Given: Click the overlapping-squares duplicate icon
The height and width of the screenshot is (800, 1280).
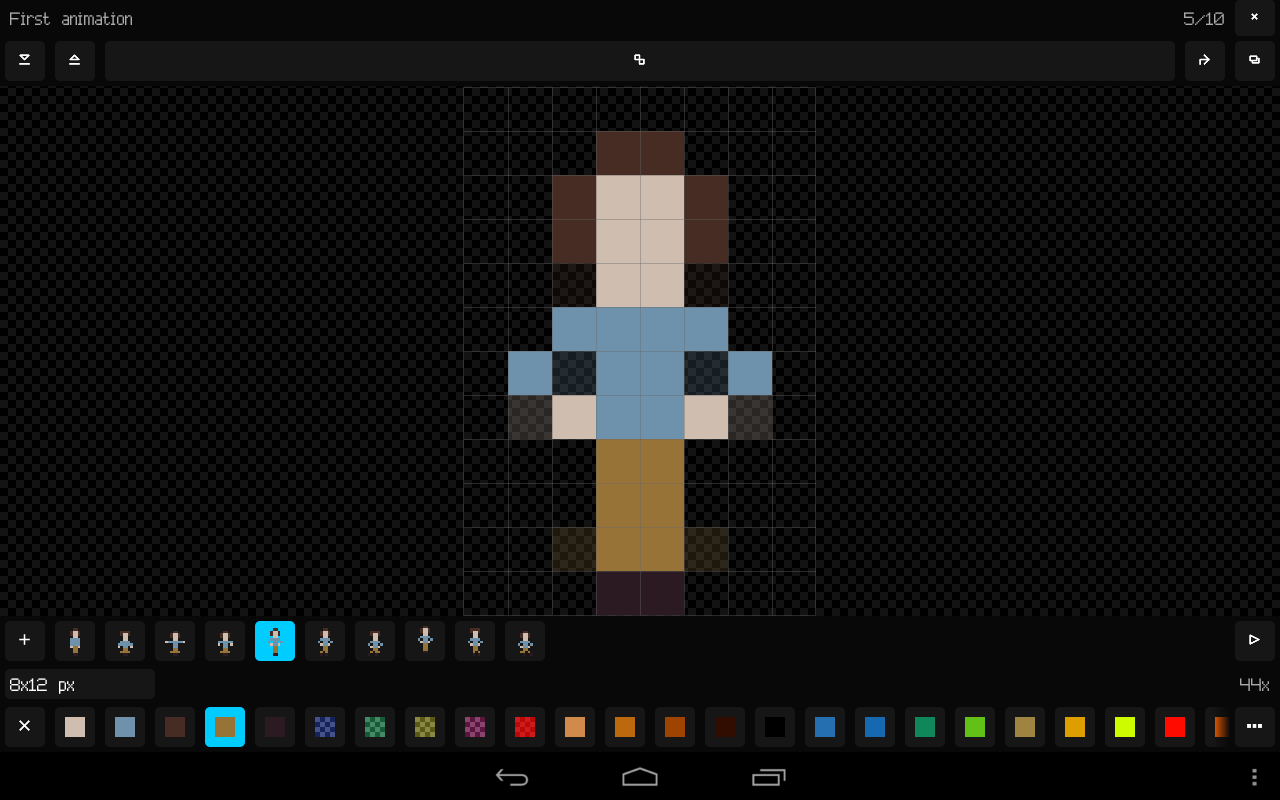Looking at the screenshot, I should tap(1255, 60).
